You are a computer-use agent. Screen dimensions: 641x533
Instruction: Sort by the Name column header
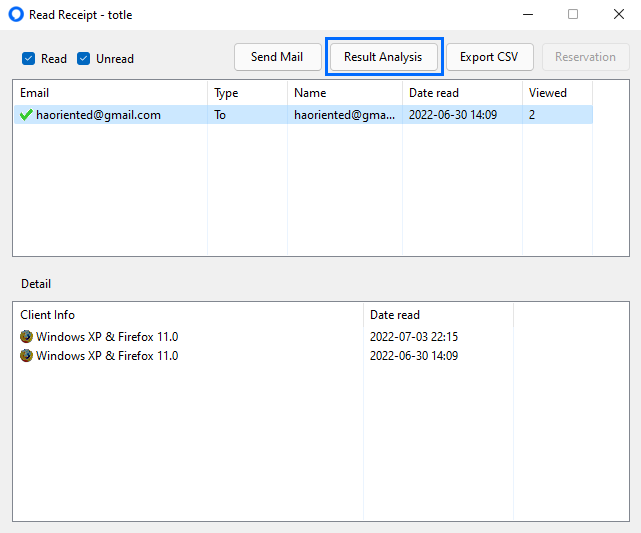(x=345, y=93)
